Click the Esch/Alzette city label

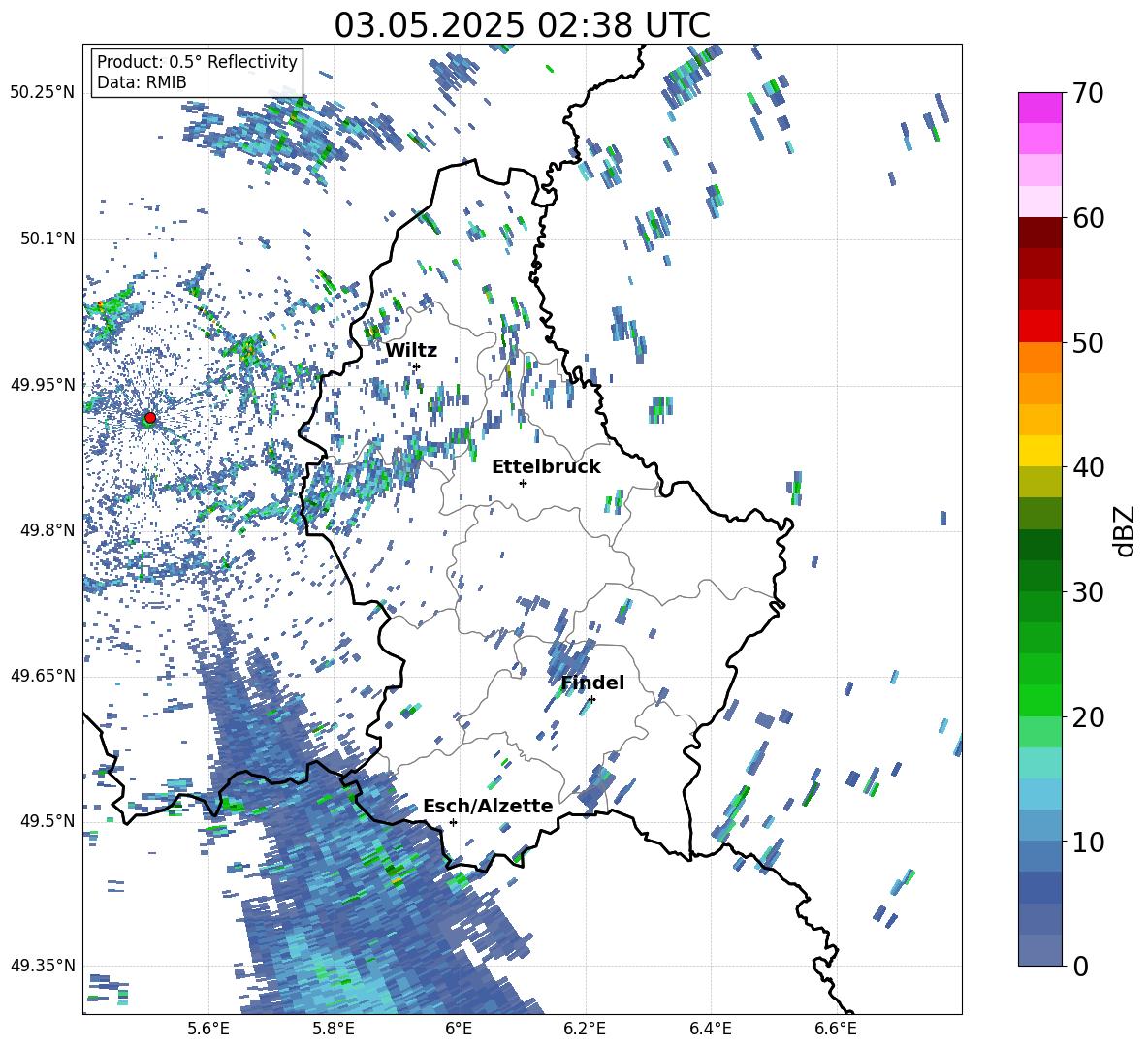point(488,806)
